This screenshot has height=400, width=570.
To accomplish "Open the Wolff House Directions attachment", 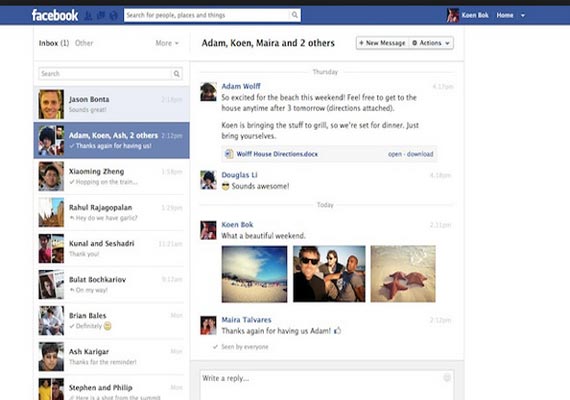I will pos(395,154).
